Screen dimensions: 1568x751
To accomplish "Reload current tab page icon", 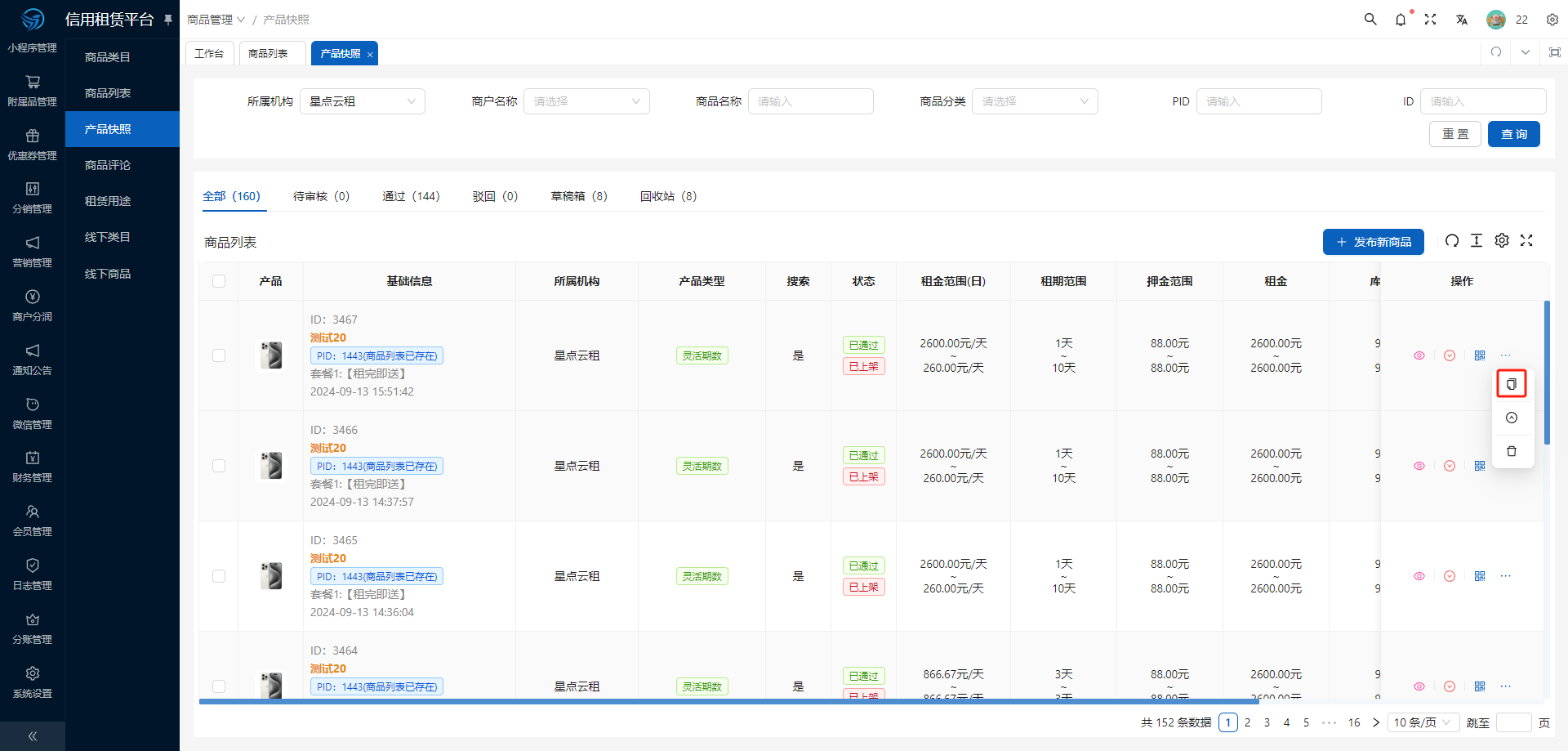I will (x=1496, y=51).
